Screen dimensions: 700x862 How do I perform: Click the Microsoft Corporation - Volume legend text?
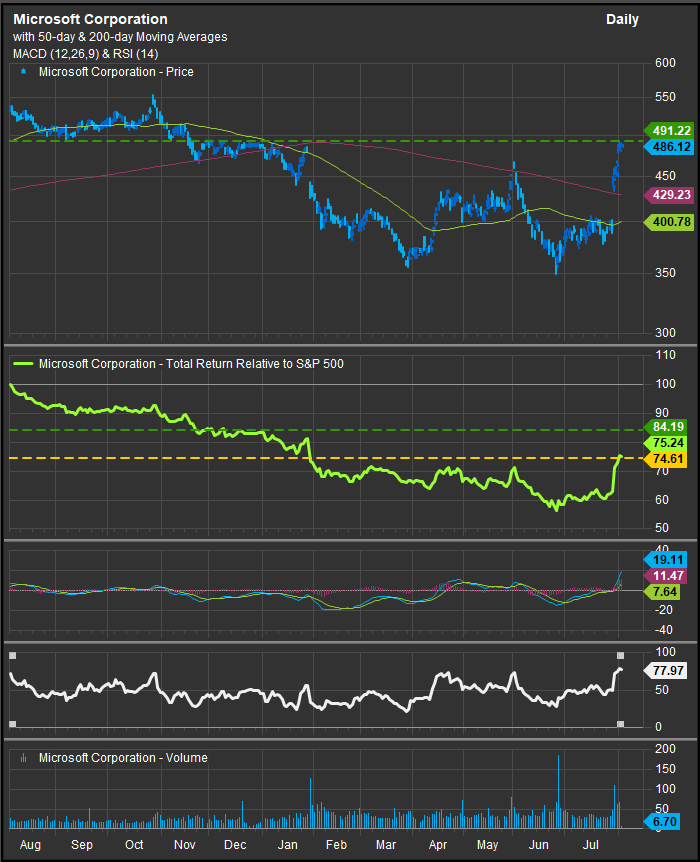(123, 758)
